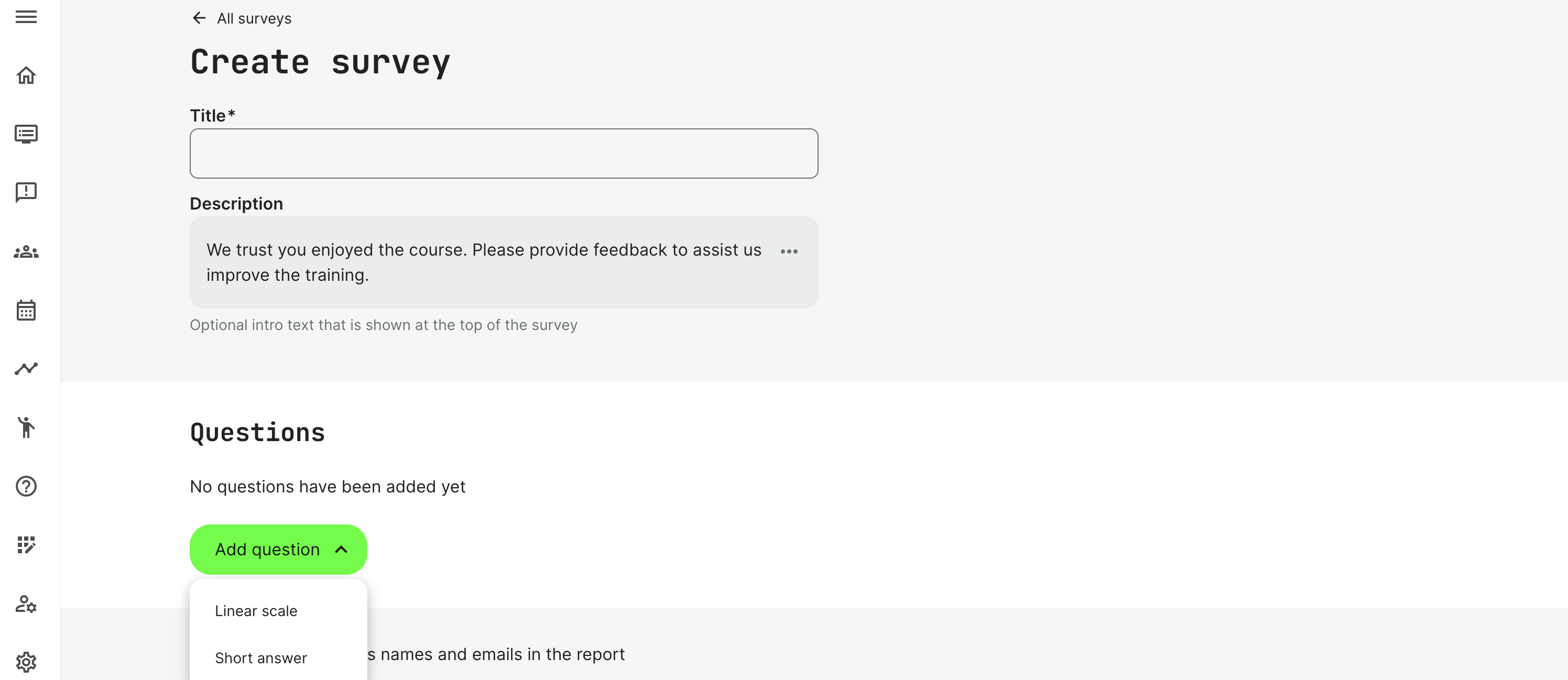
Task: Open the user settings icon
Action: 26,604
